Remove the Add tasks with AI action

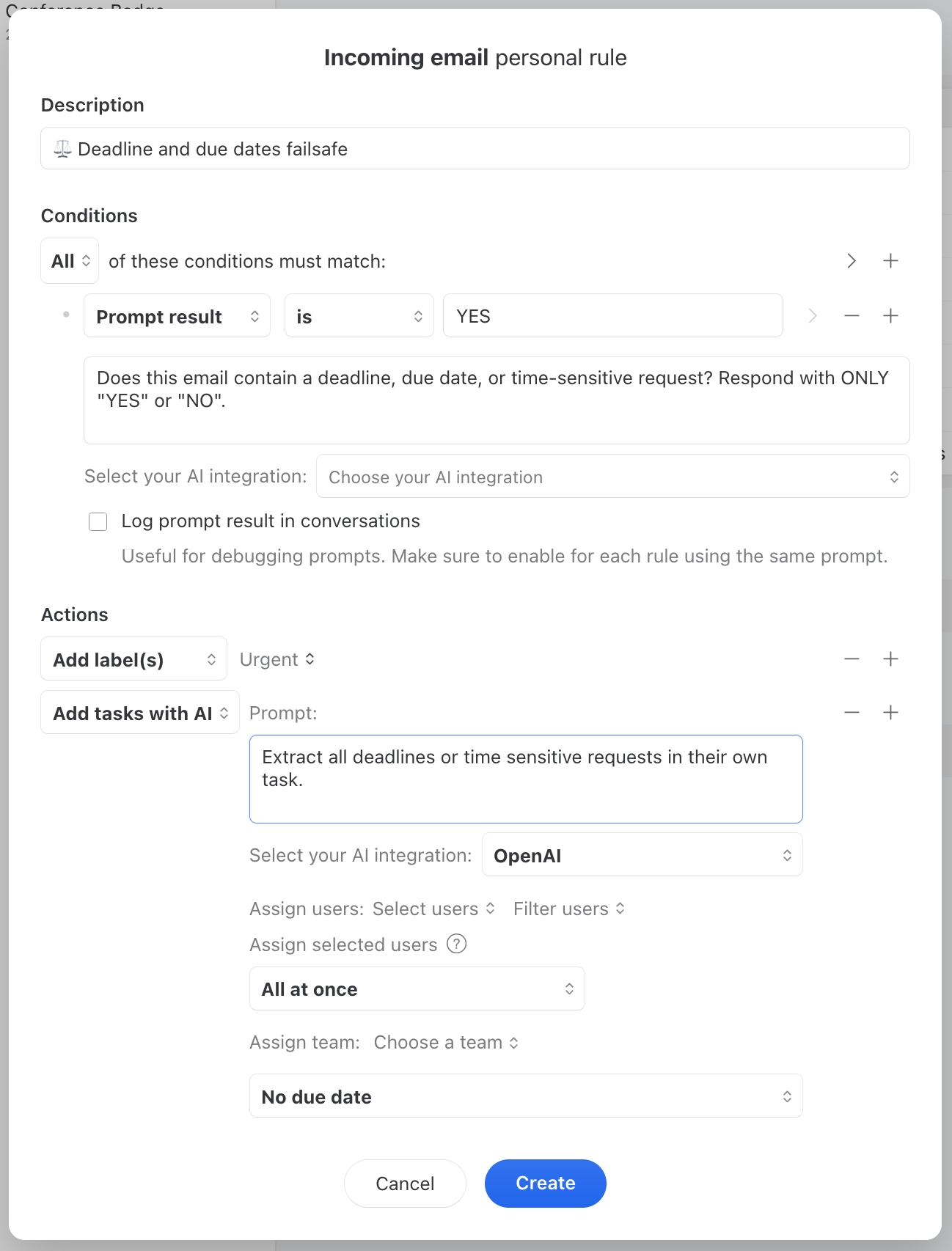[x=852, y=711]
